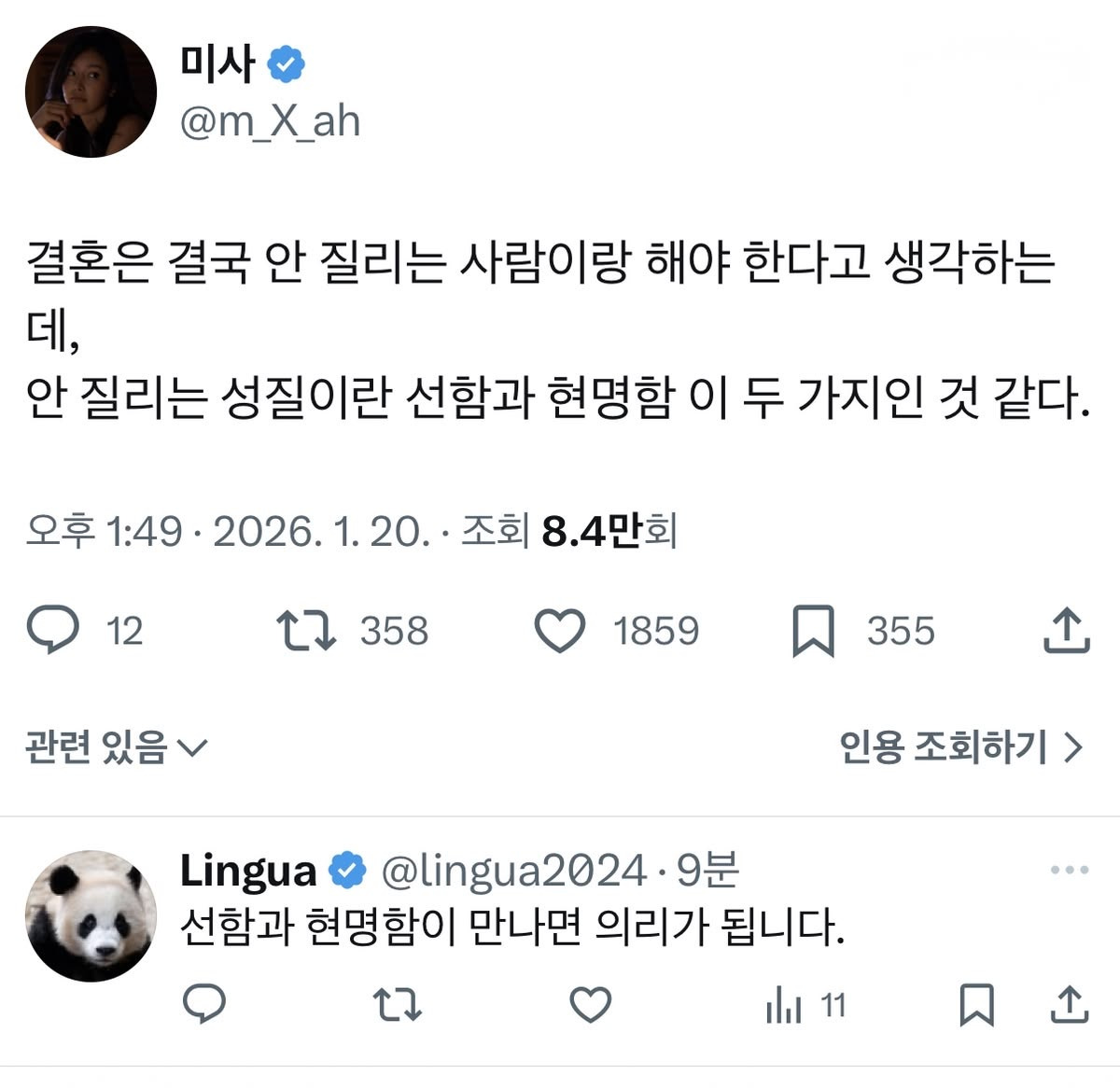The height and width of the screenshot is (1088, 1120).
Task: Repost 미사's post with 358 reposts
Action: pyautogui.click(x=307, y=631)
